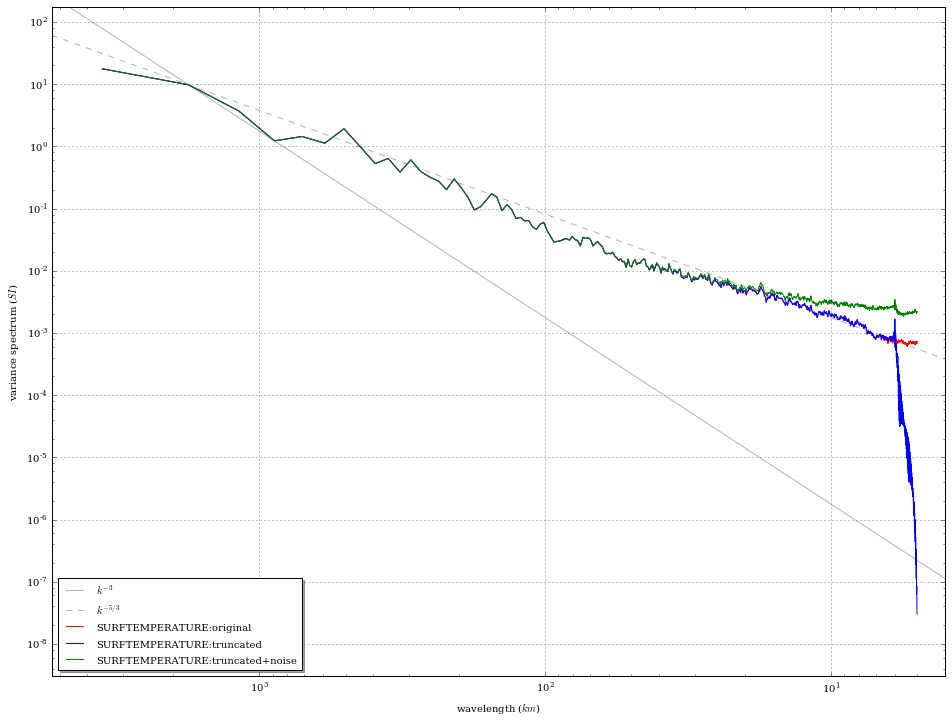The width and height of the screenshot is (952, 723).
Task: Click the dashed gray k⁻⁵ᐟ³ line sample in legend
Action: coord(77,607)
